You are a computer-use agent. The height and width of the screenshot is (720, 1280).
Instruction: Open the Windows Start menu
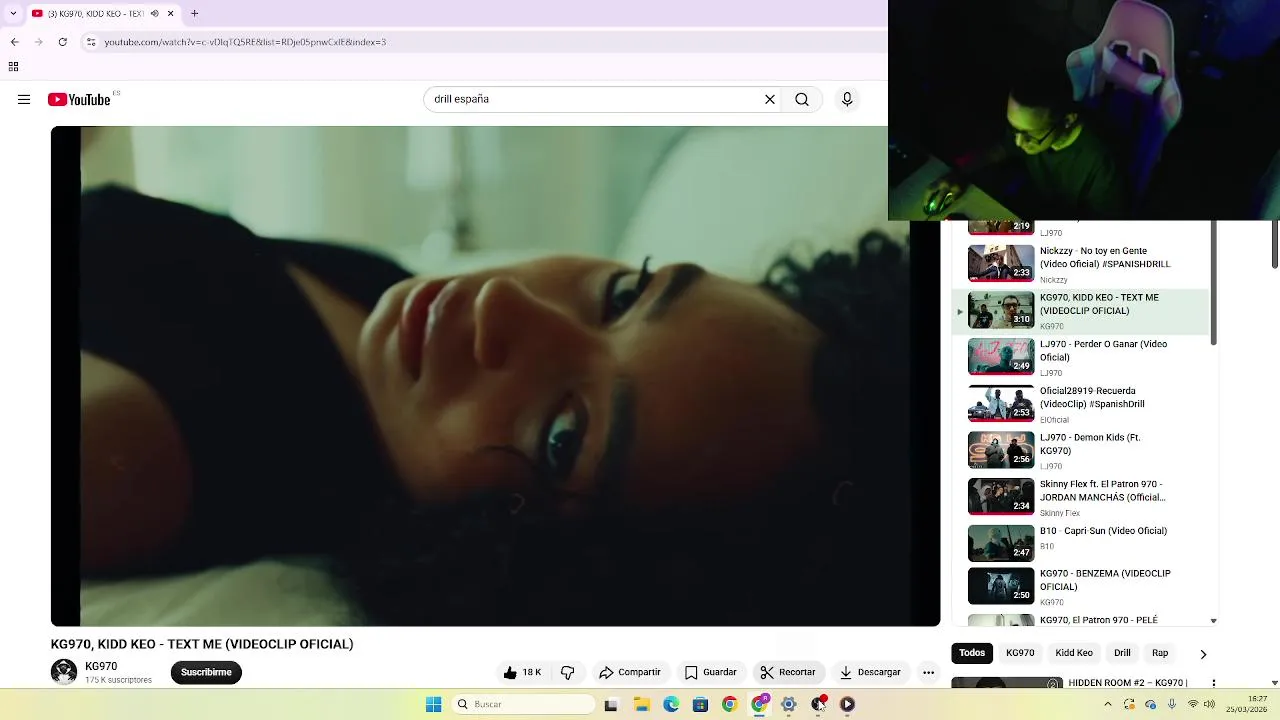tap(433, 704)
